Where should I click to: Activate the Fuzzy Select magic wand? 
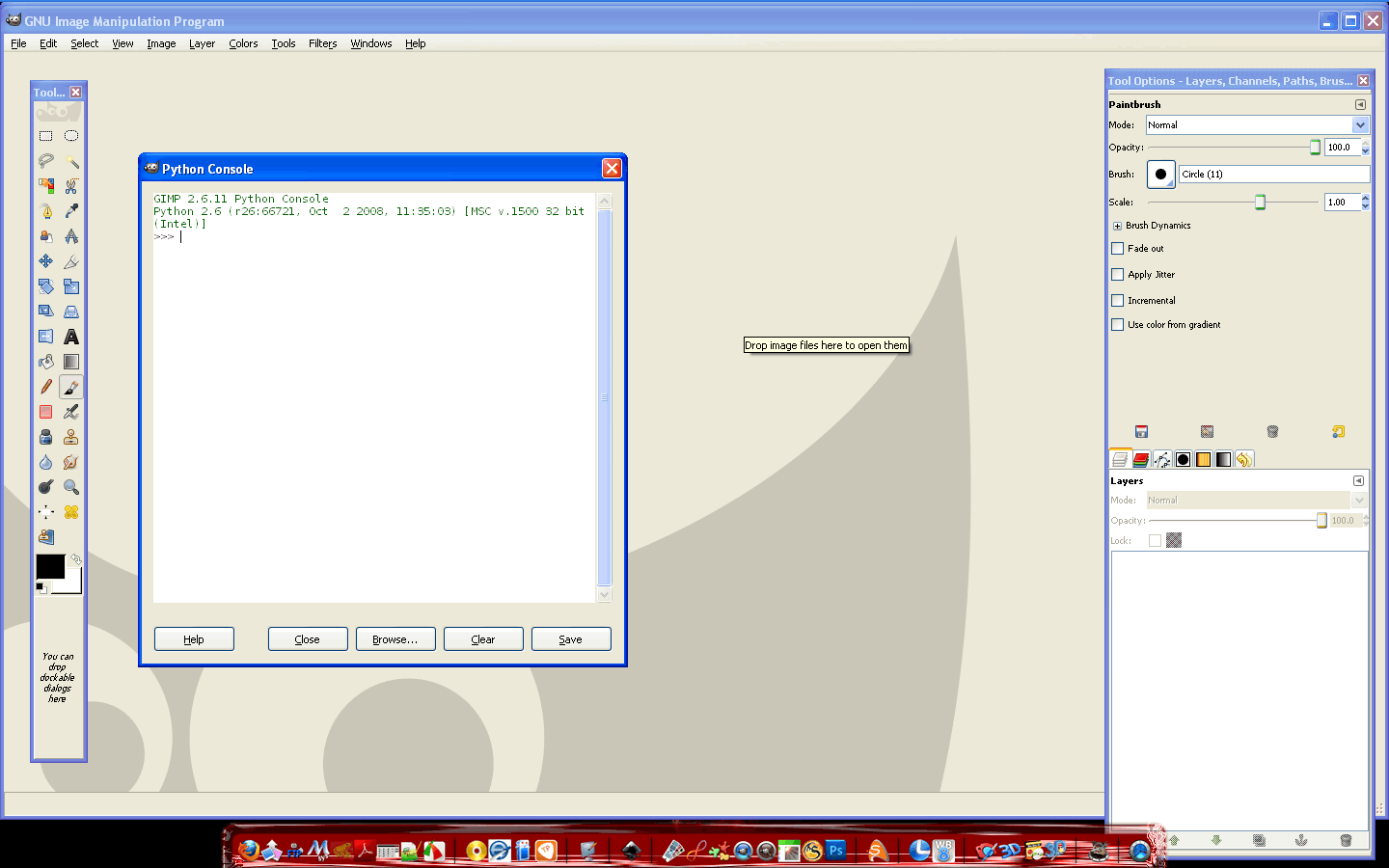[x=71, y=161]
